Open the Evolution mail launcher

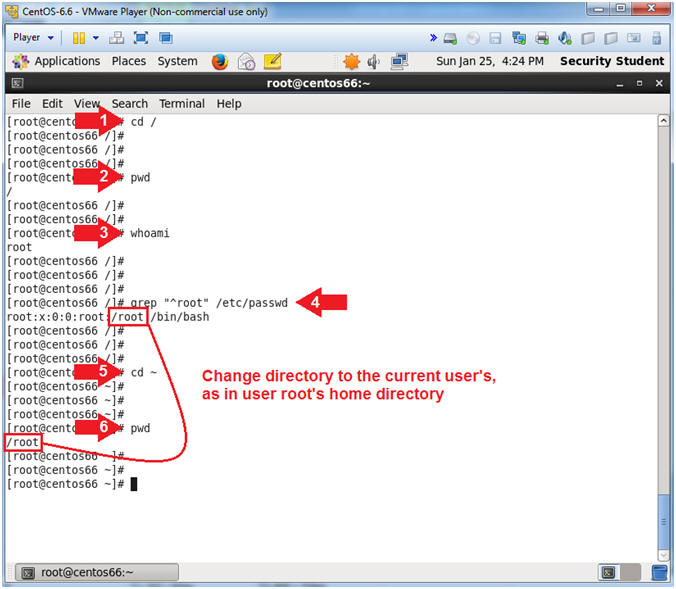pos(246,62)
